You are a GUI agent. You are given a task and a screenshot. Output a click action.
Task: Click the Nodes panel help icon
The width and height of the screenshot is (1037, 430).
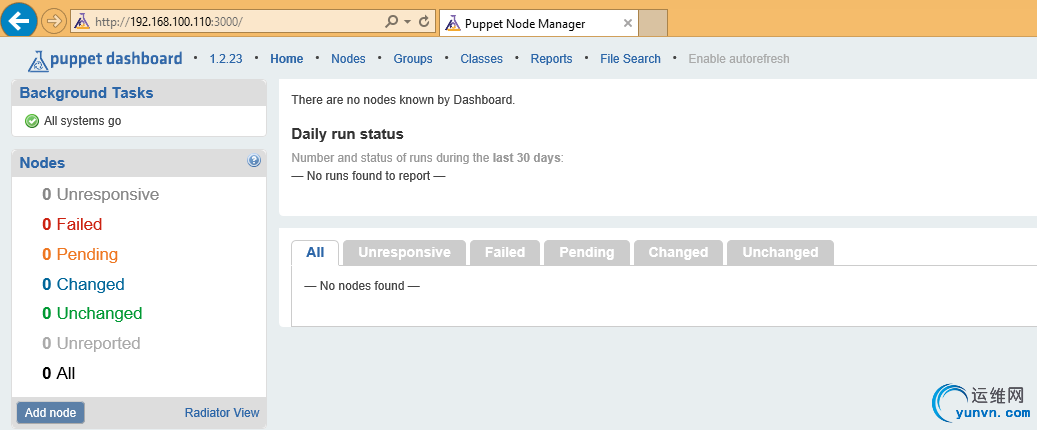254,161
